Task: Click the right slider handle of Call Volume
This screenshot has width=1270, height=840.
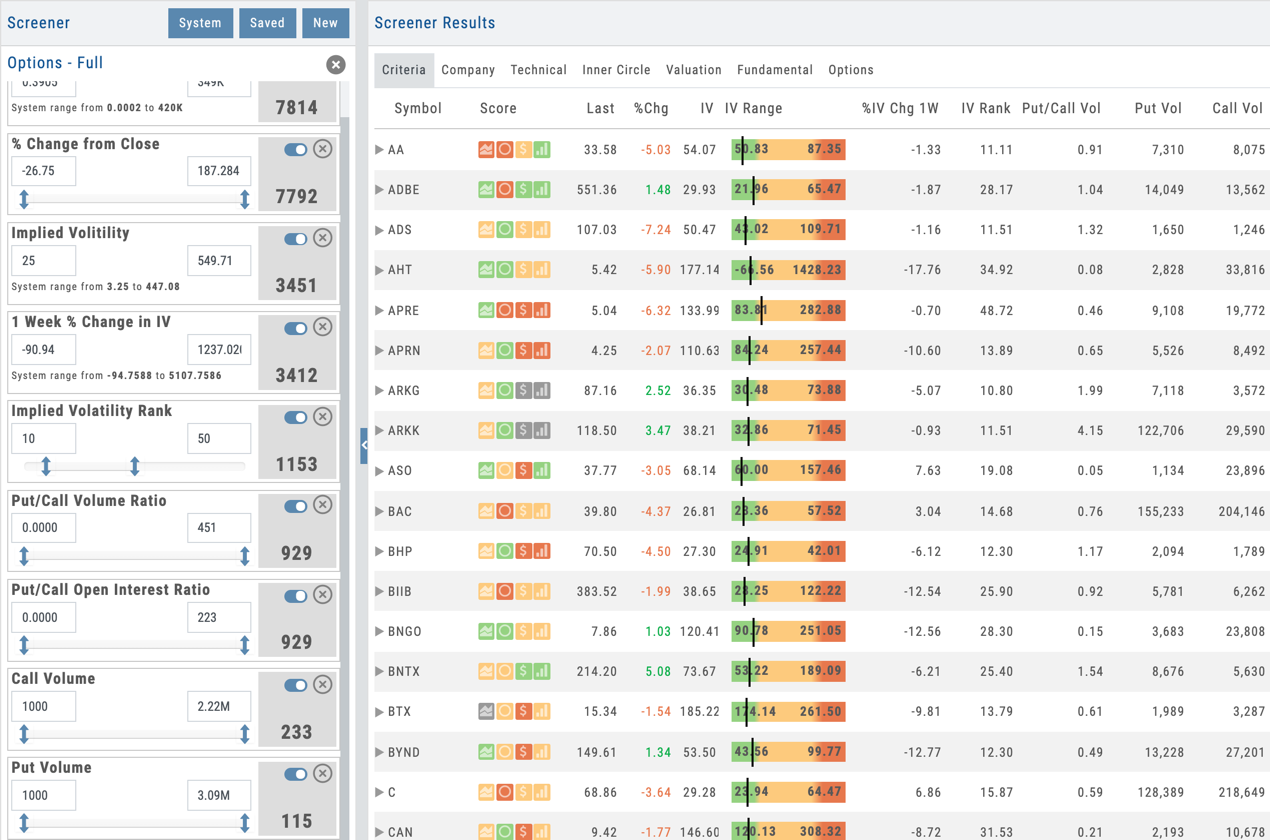Action: [x=245, y=734]
